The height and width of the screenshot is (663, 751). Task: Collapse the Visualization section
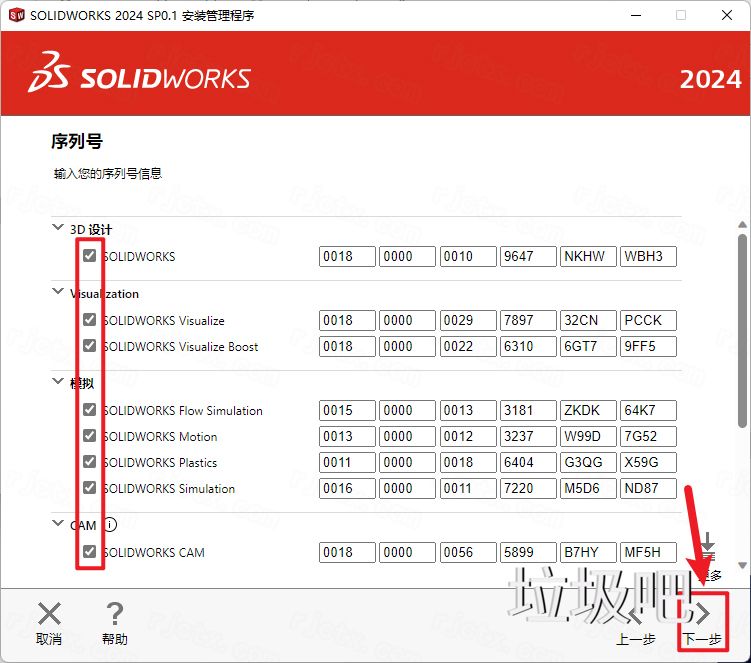(x=58, y=291)
